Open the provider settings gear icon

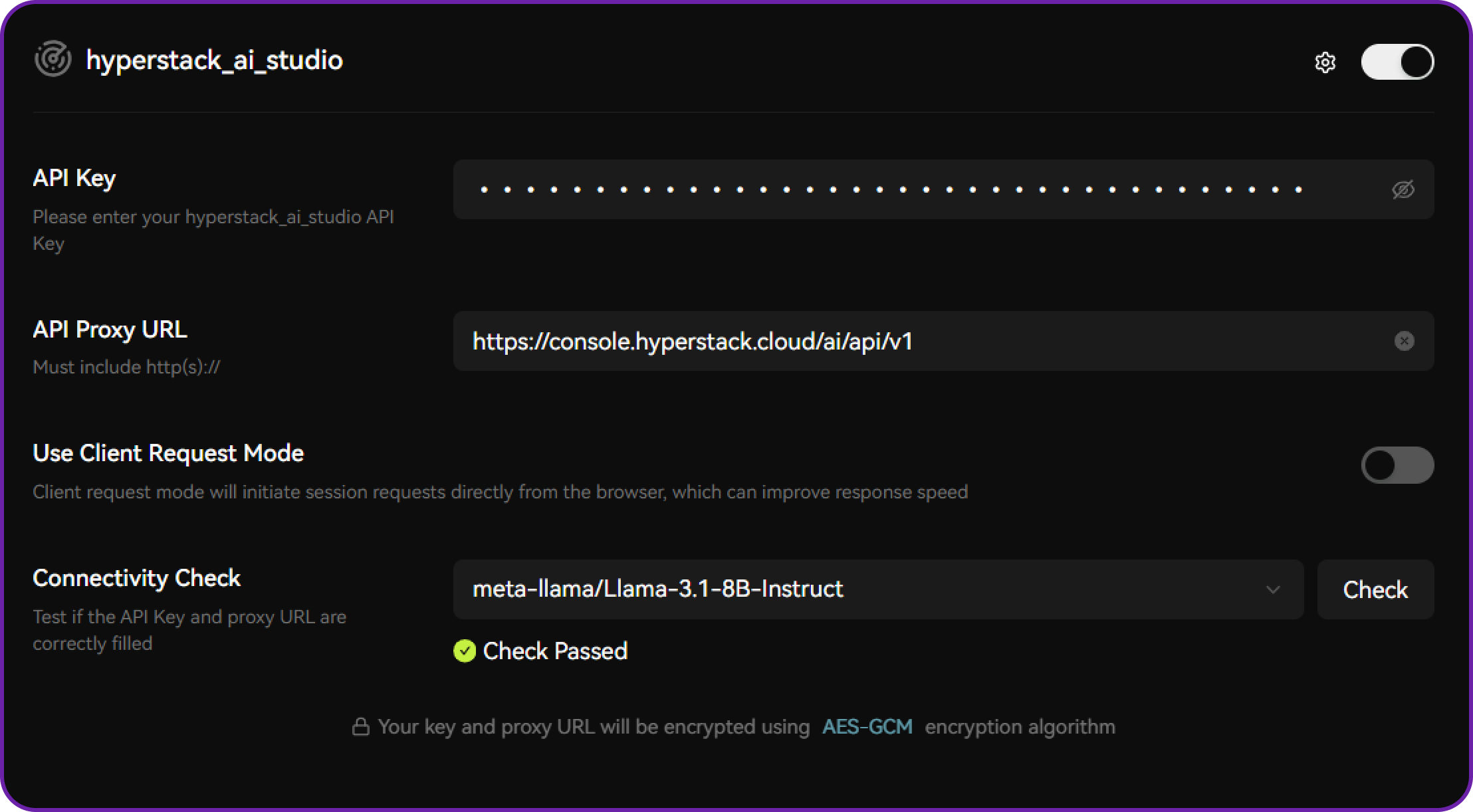pos(1325,62)
